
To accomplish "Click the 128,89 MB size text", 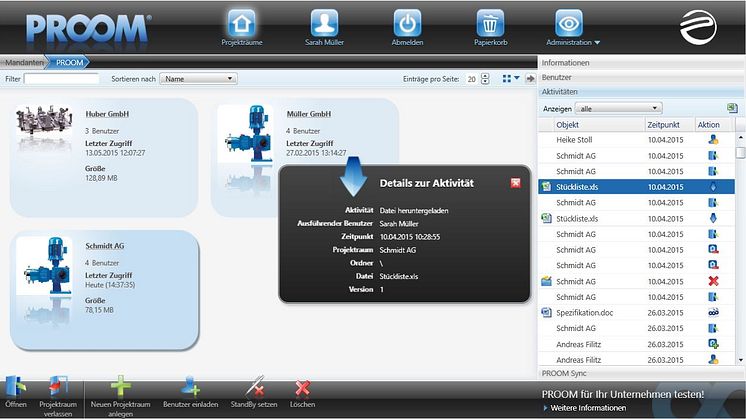I will tap(101, 178).
